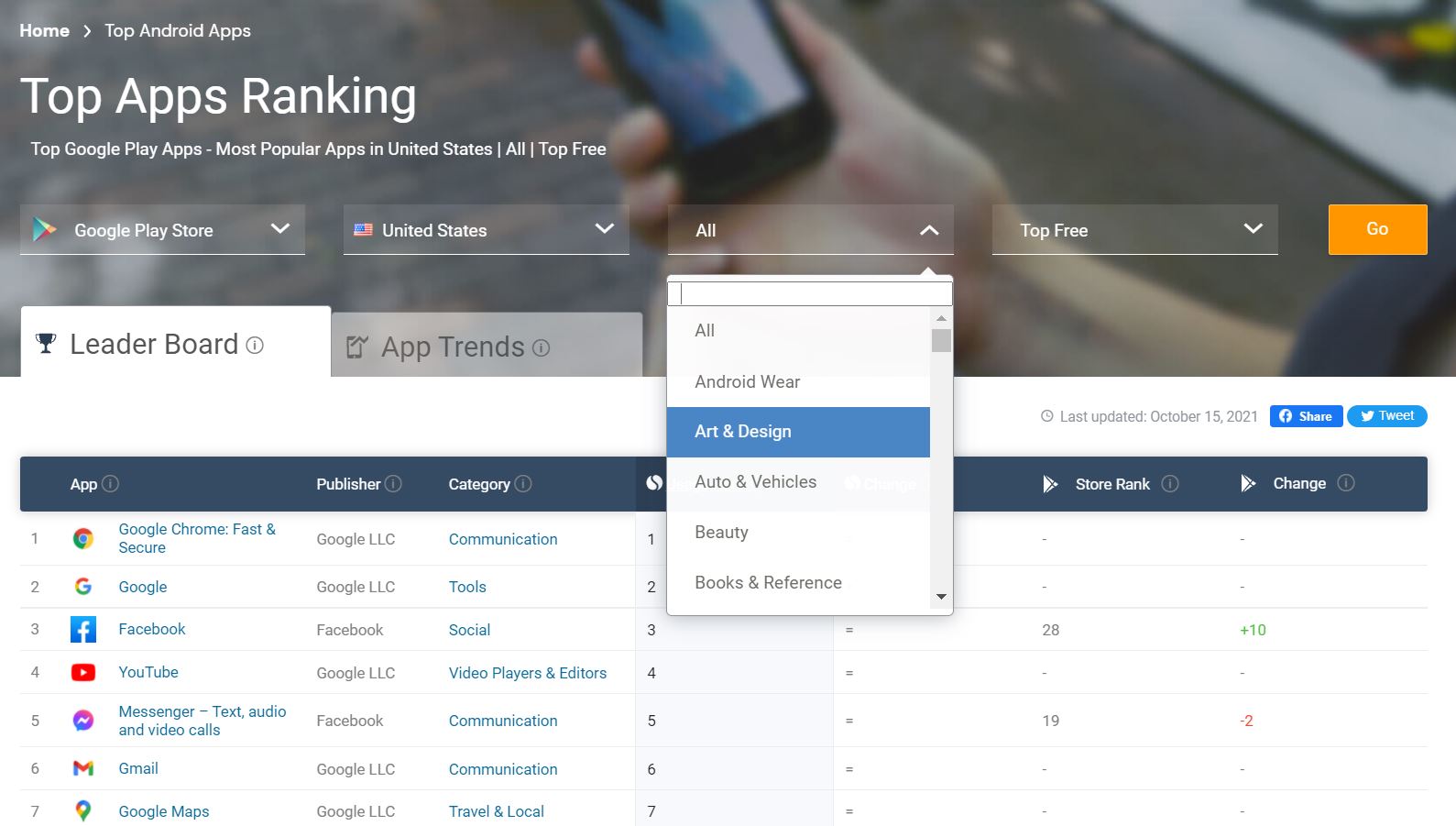Click the info icon next to Store Rank
The image size is (1456, 826).
click(x=1170, y=483)
